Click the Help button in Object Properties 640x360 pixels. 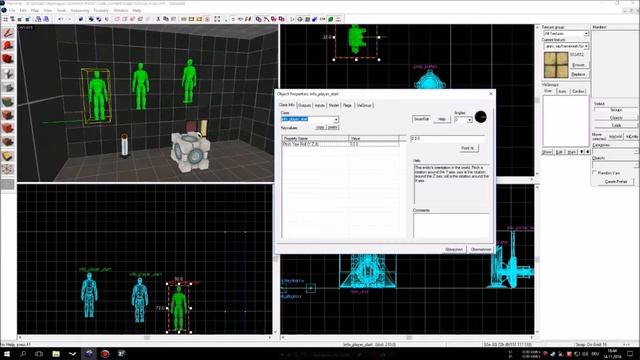(442, 119)
